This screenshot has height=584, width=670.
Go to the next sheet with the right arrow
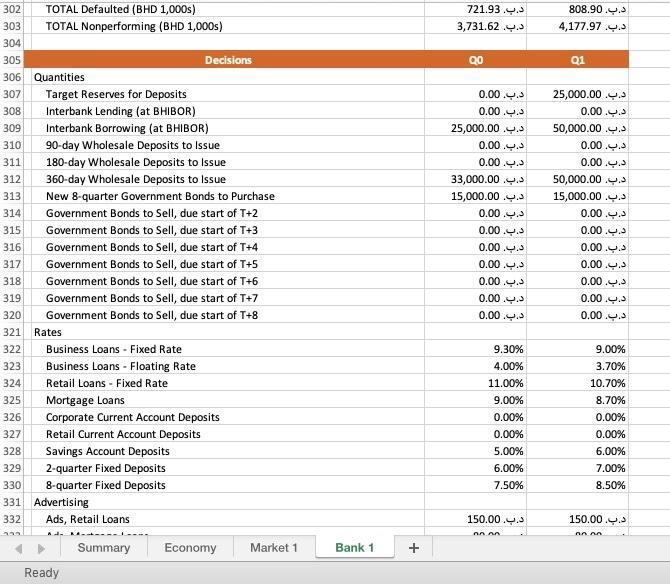41,548
